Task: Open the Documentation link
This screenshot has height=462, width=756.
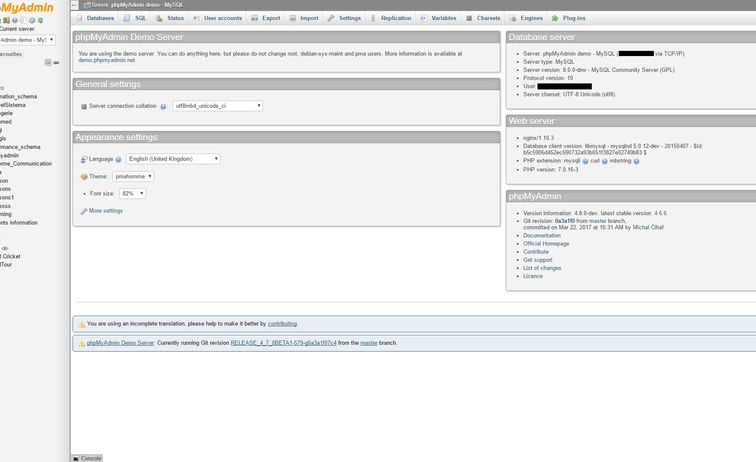Action: tap(542, 235)
